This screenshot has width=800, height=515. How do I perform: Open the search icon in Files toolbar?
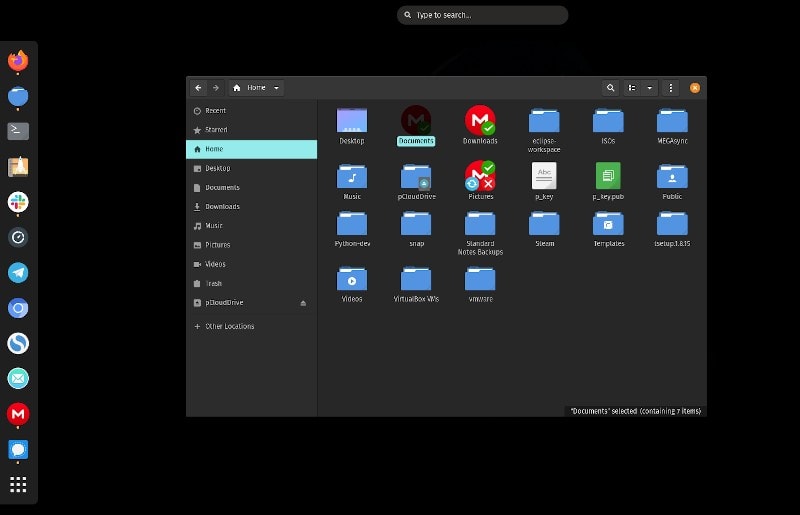pos(610,88)
